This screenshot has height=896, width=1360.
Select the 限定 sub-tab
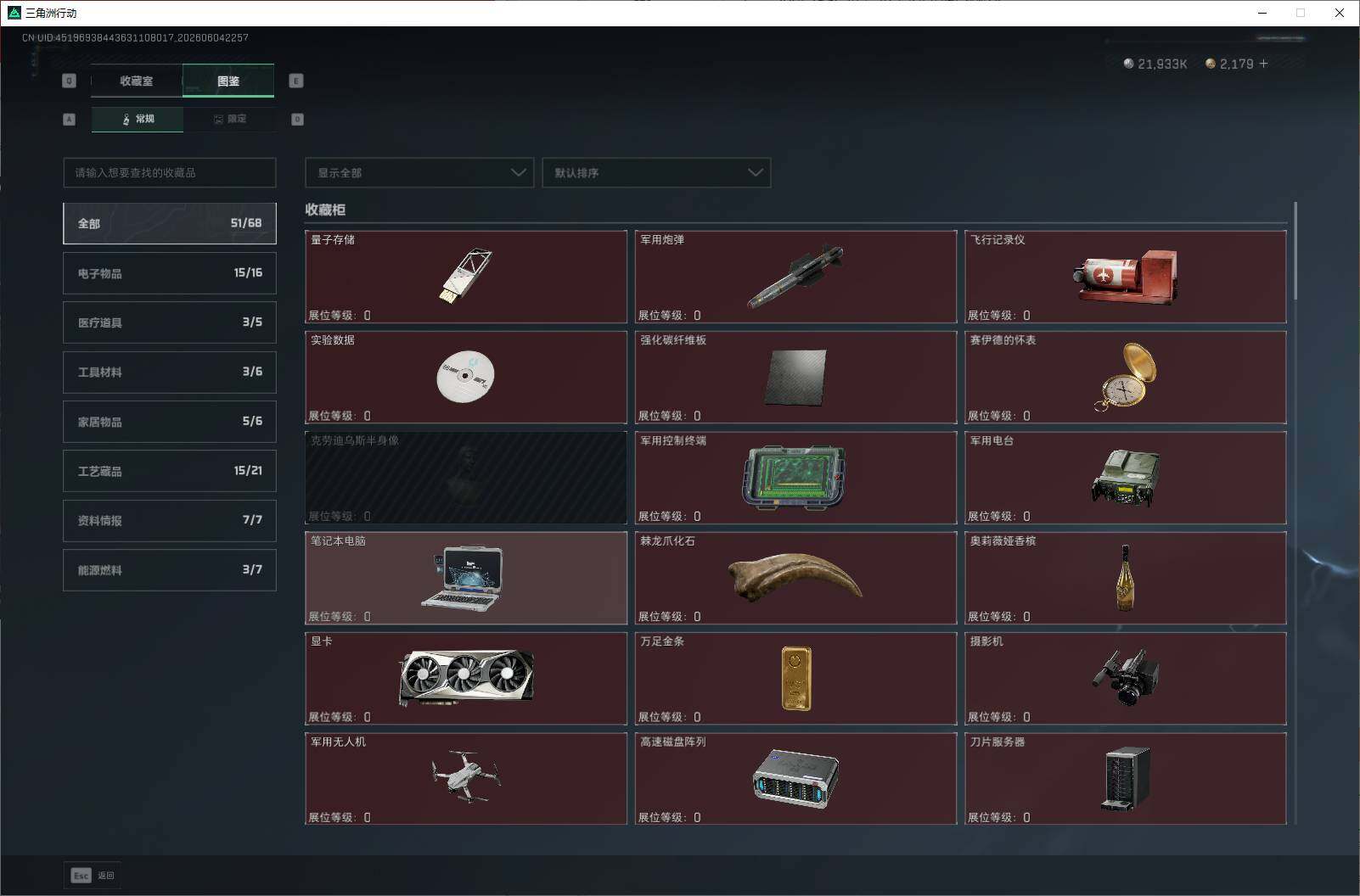[229, 119]
